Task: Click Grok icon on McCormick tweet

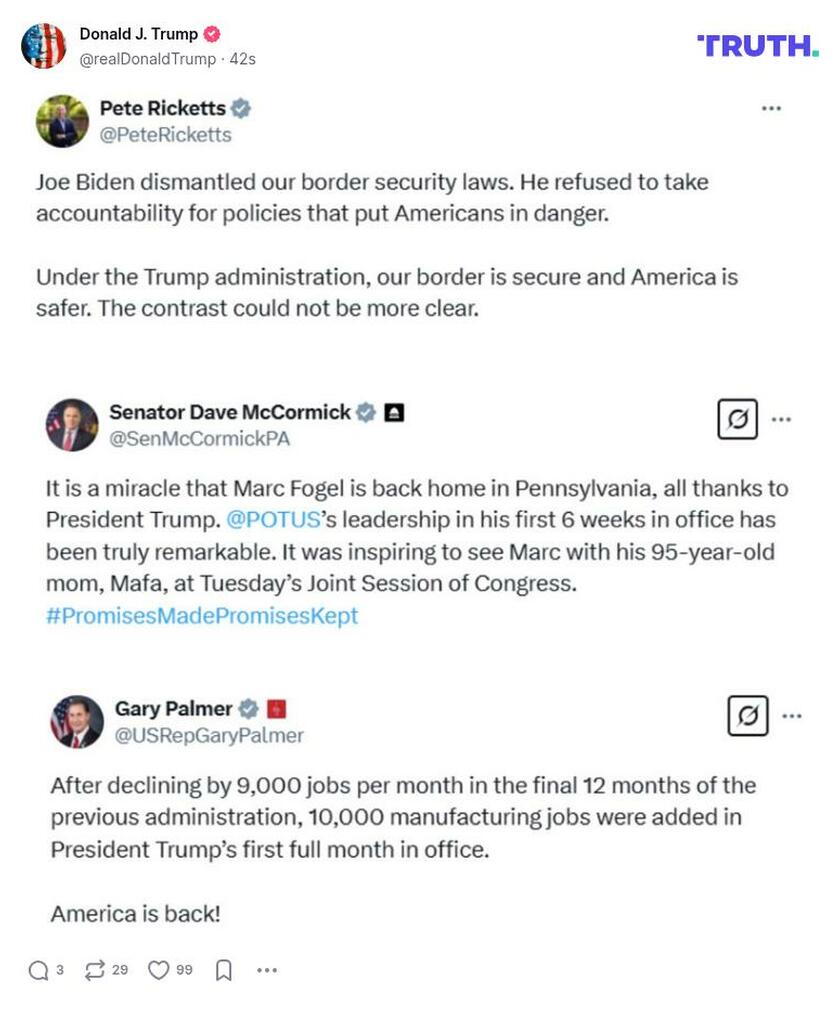Action: pyautogui.click(x=738, y=419)
